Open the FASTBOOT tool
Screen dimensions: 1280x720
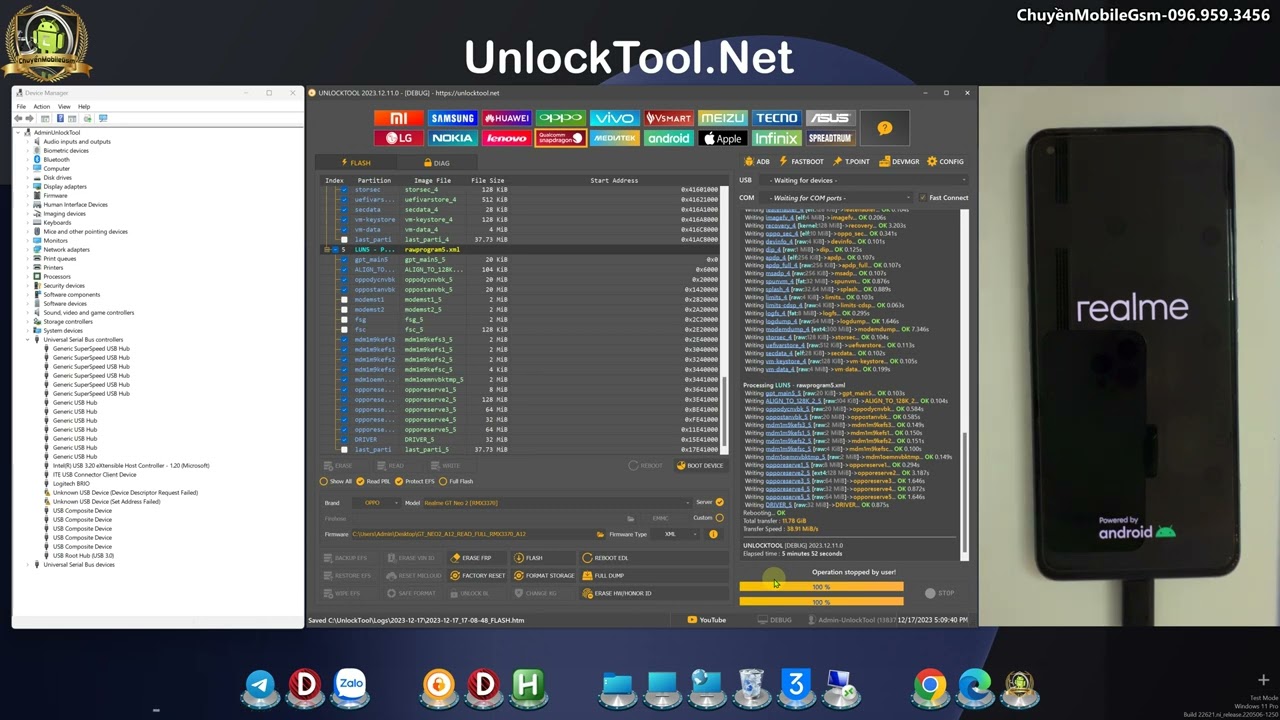coord(800,161)
